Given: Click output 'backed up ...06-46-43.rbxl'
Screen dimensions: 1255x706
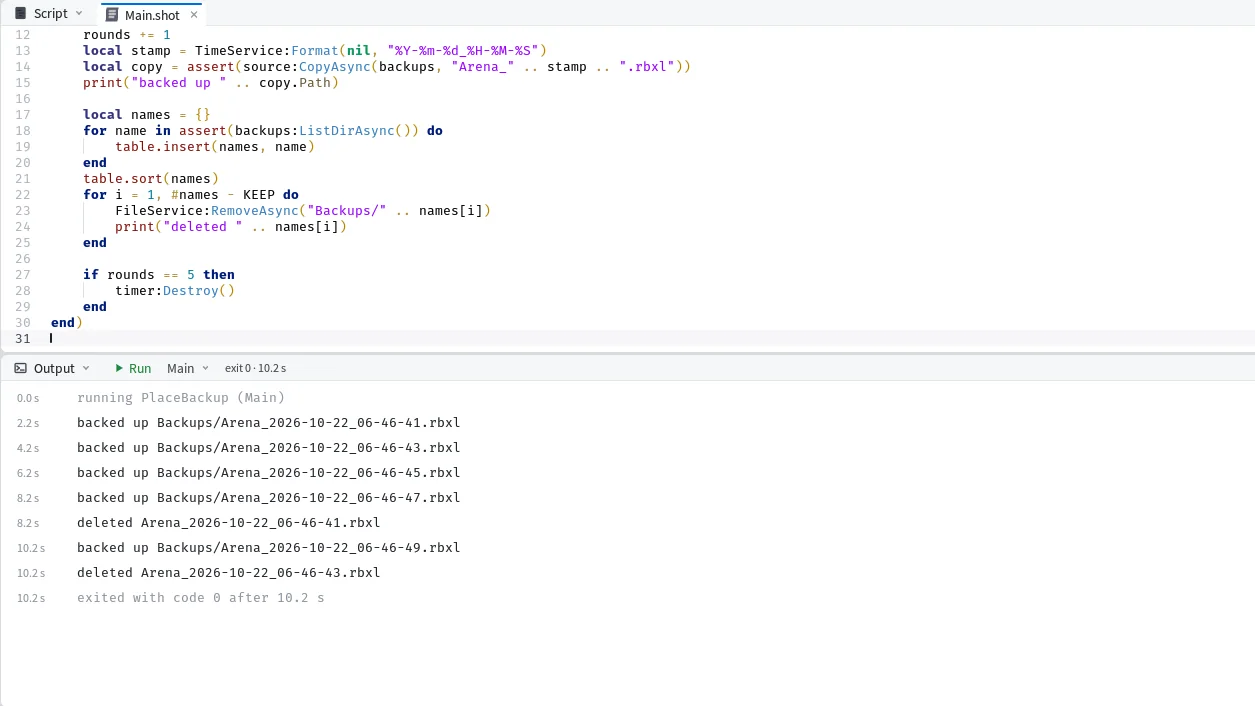Looking at the screenshot, I should 269,448.
